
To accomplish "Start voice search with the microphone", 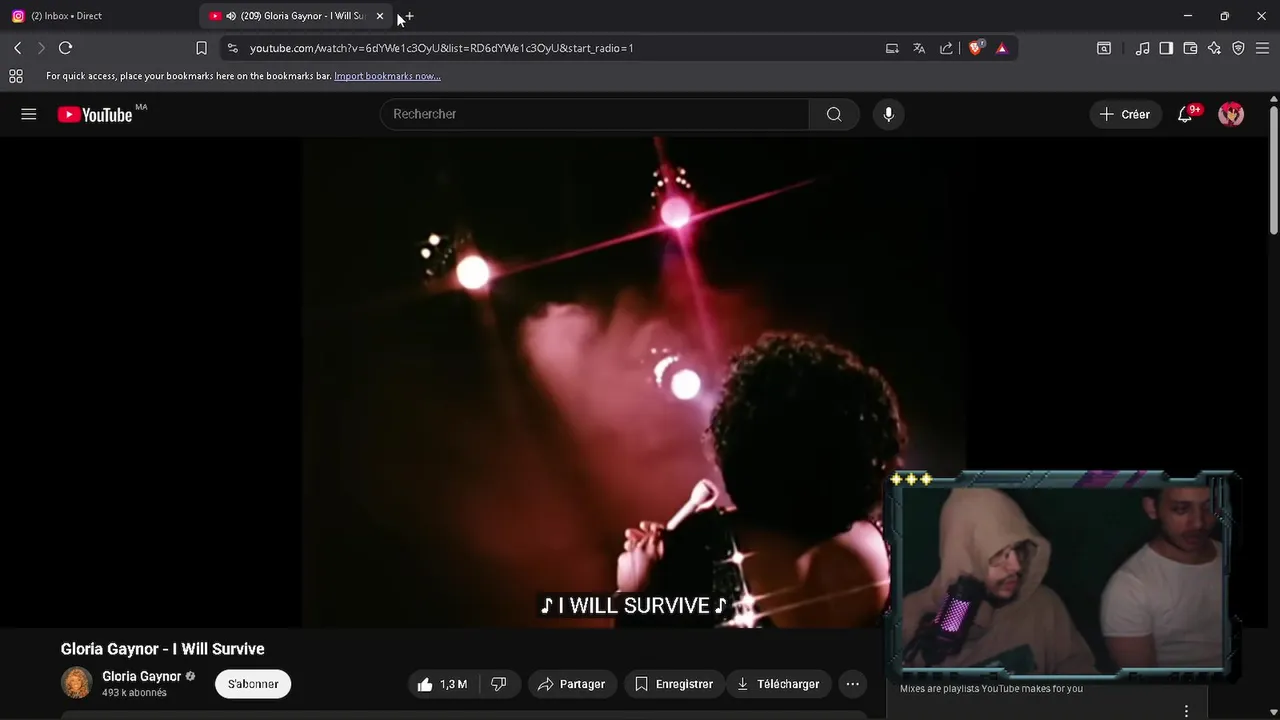I will [x=888, y=114].
